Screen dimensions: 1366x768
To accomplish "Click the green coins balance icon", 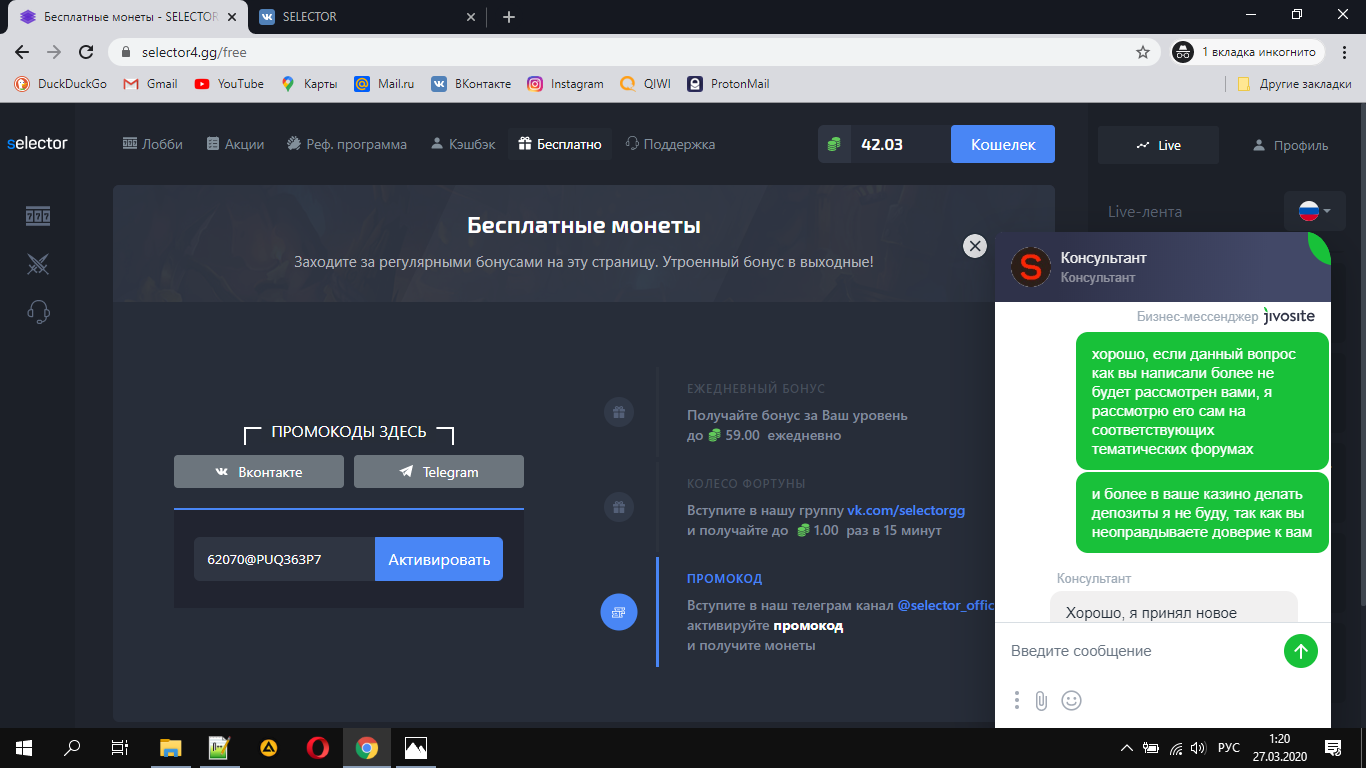I will pos(834,144).
